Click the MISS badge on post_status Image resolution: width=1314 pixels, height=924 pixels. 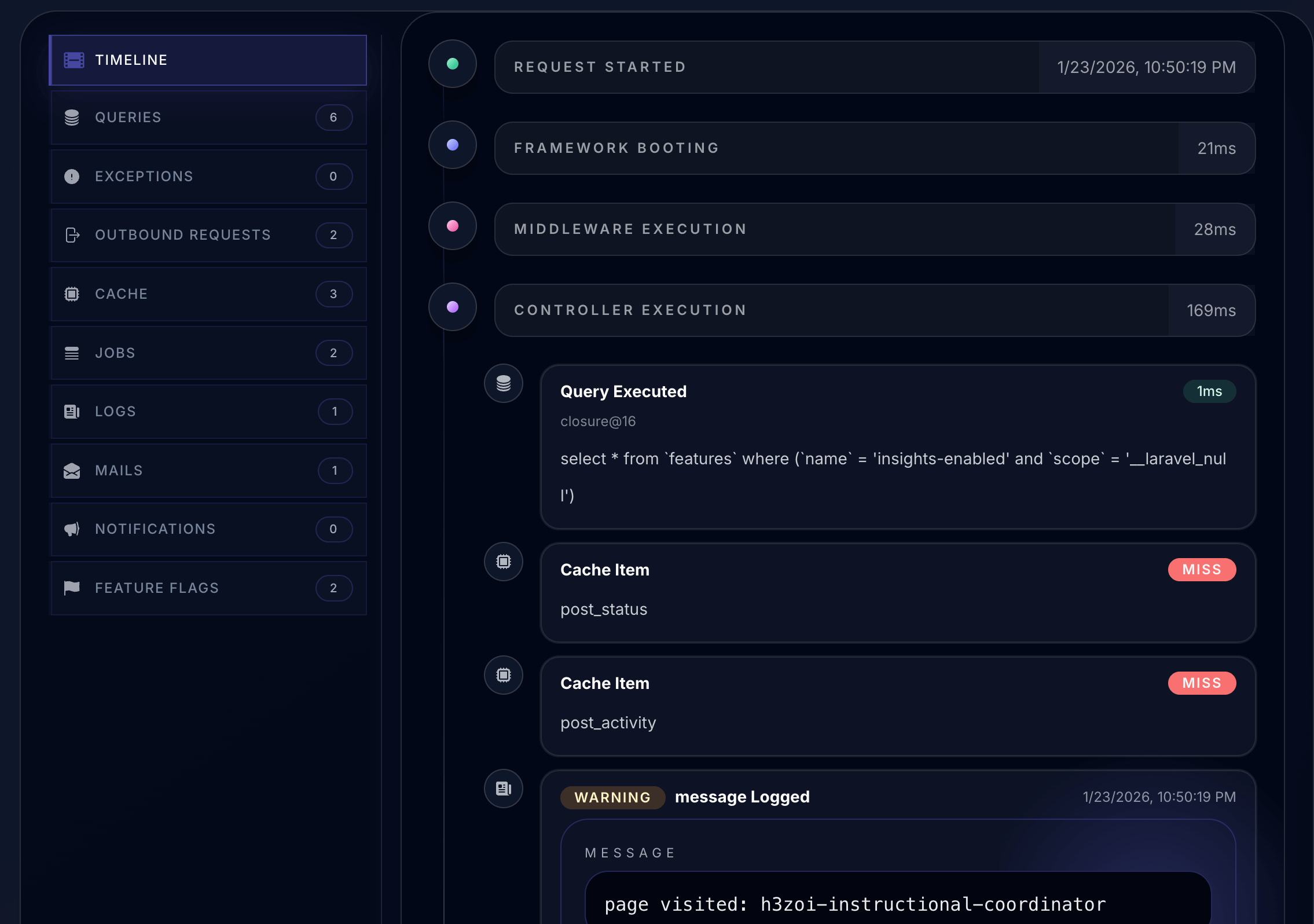(1202, 570)
